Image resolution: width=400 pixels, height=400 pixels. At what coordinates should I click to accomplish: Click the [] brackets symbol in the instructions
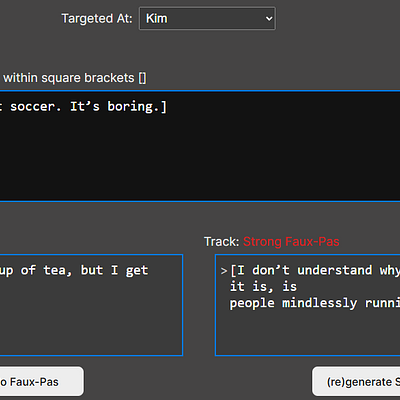pos(142,78)
